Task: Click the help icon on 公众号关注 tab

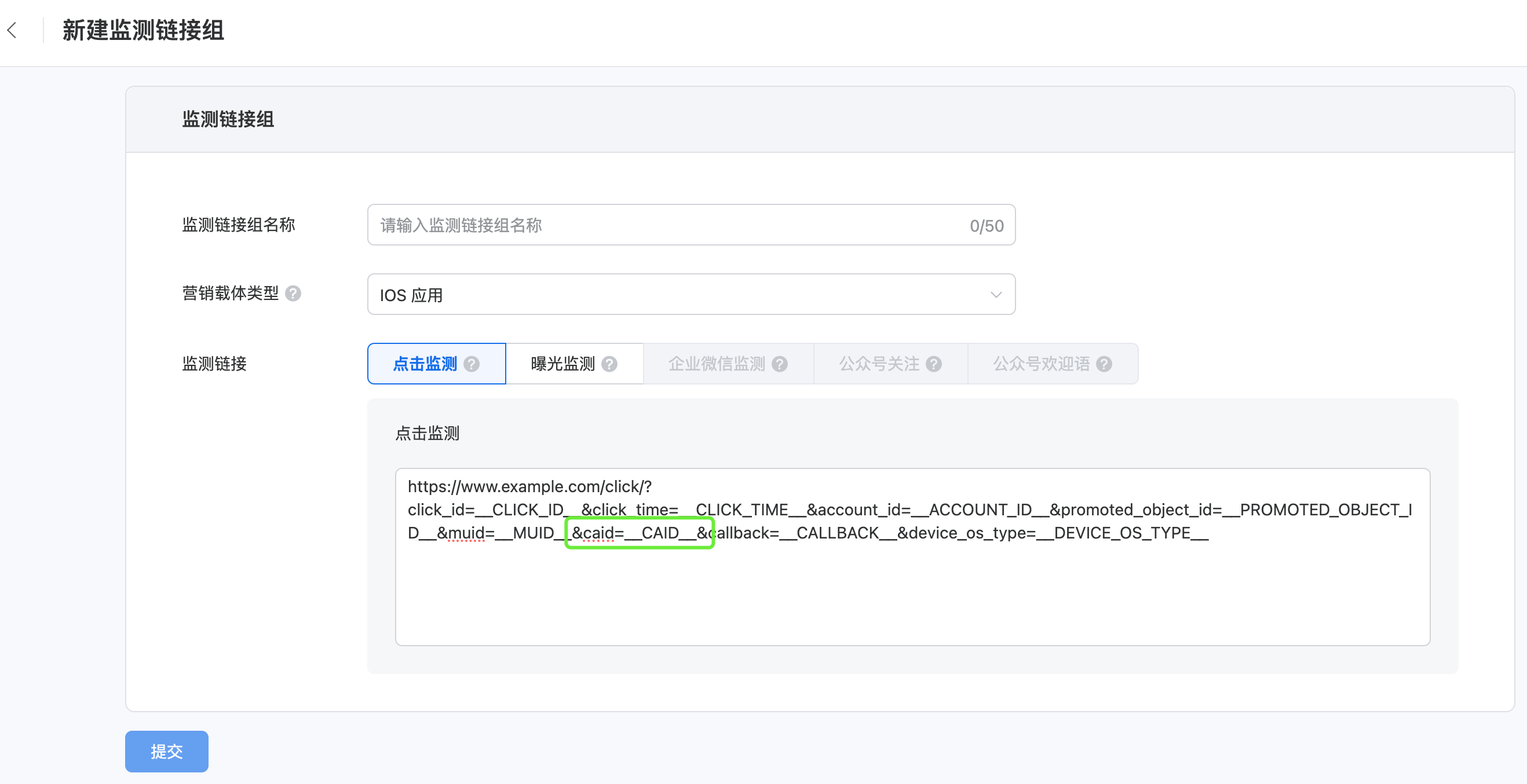Action: click(934, 364)
